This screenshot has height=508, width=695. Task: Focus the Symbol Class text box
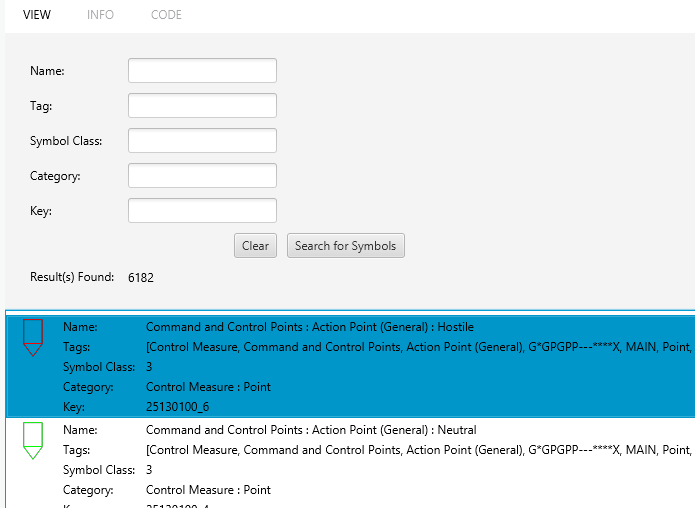(x=203, y=141)
